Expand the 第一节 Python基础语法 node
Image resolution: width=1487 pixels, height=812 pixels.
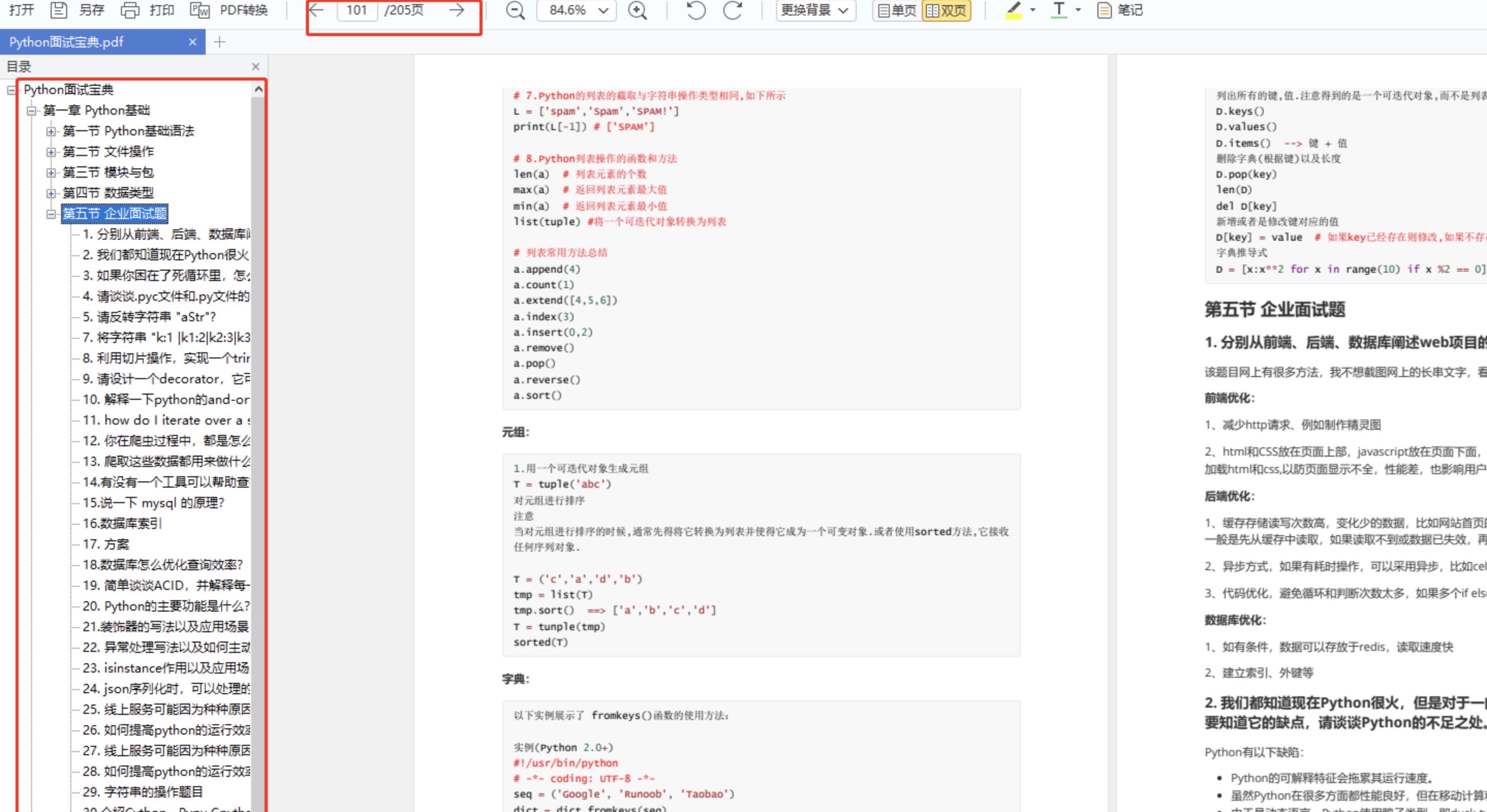coord(51,132)
